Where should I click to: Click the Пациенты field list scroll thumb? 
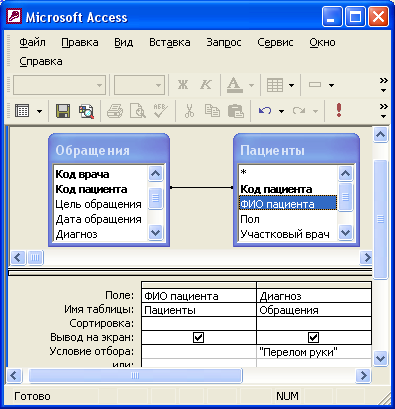[345, 197]
